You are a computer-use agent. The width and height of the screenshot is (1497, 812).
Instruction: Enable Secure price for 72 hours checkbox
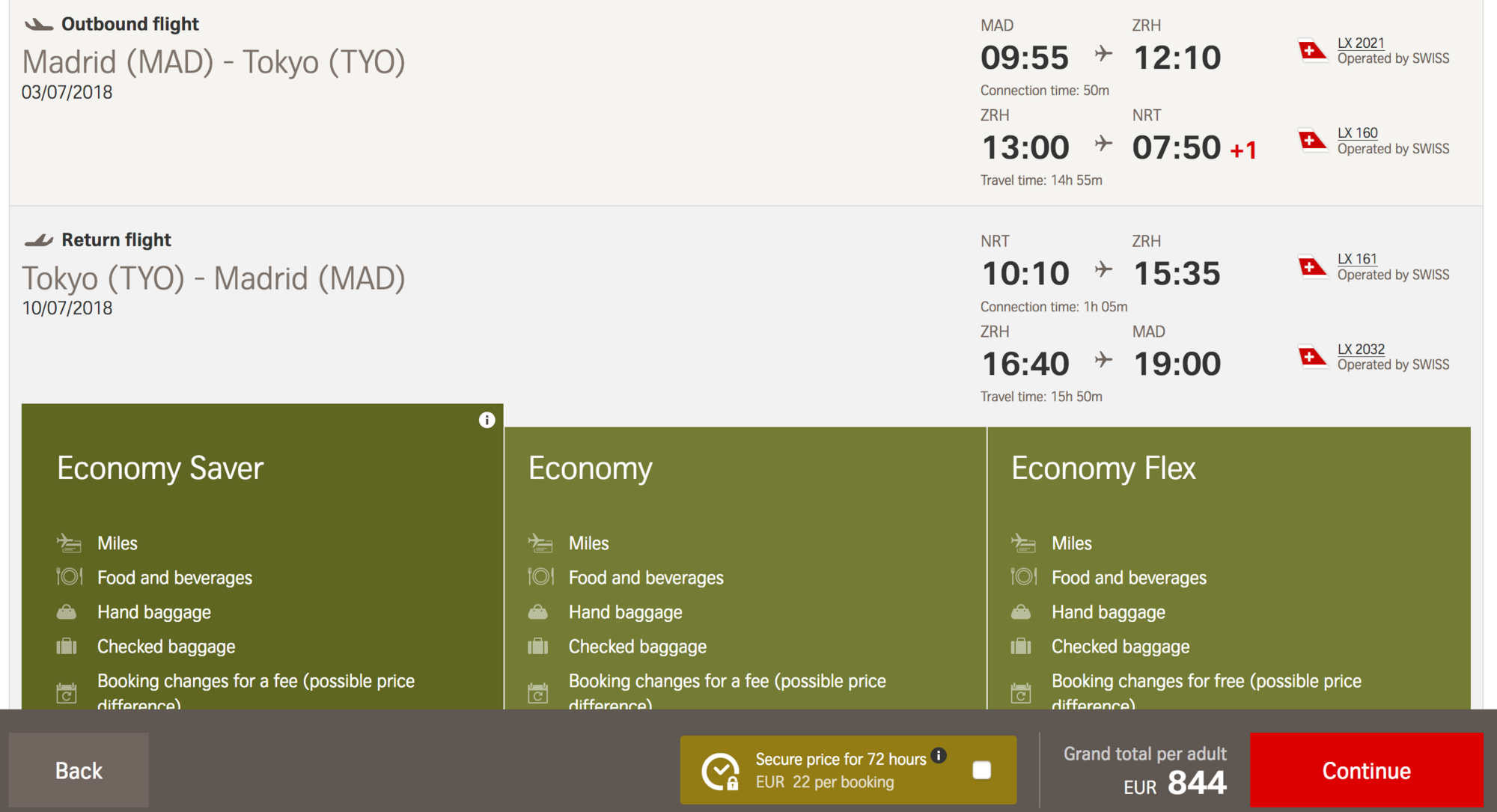click(981, 770)
